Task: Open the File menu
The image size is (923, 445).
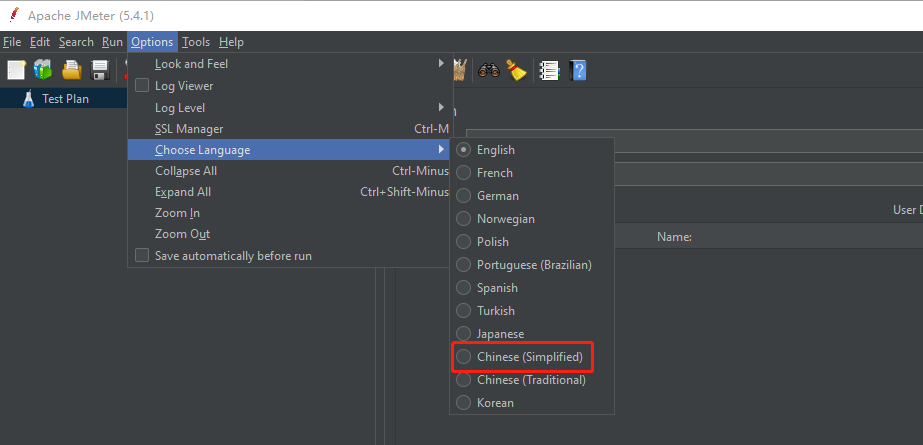Action: click(x=12, y=42)
